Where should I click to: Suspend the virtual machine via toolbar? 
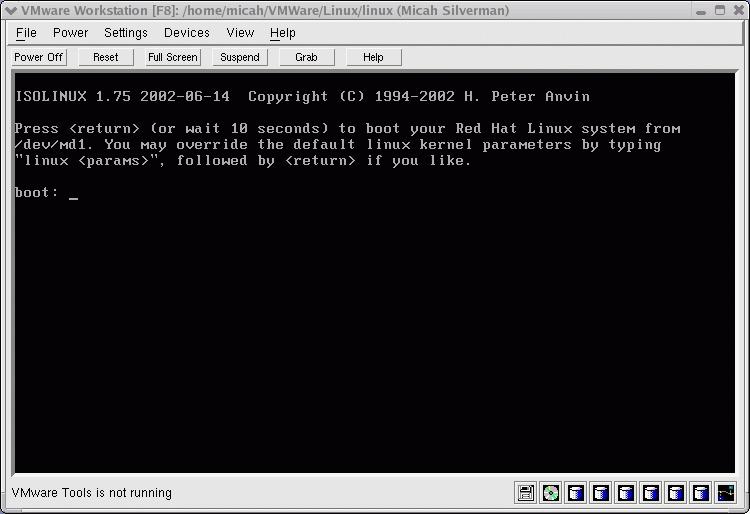tap(240, 57)
